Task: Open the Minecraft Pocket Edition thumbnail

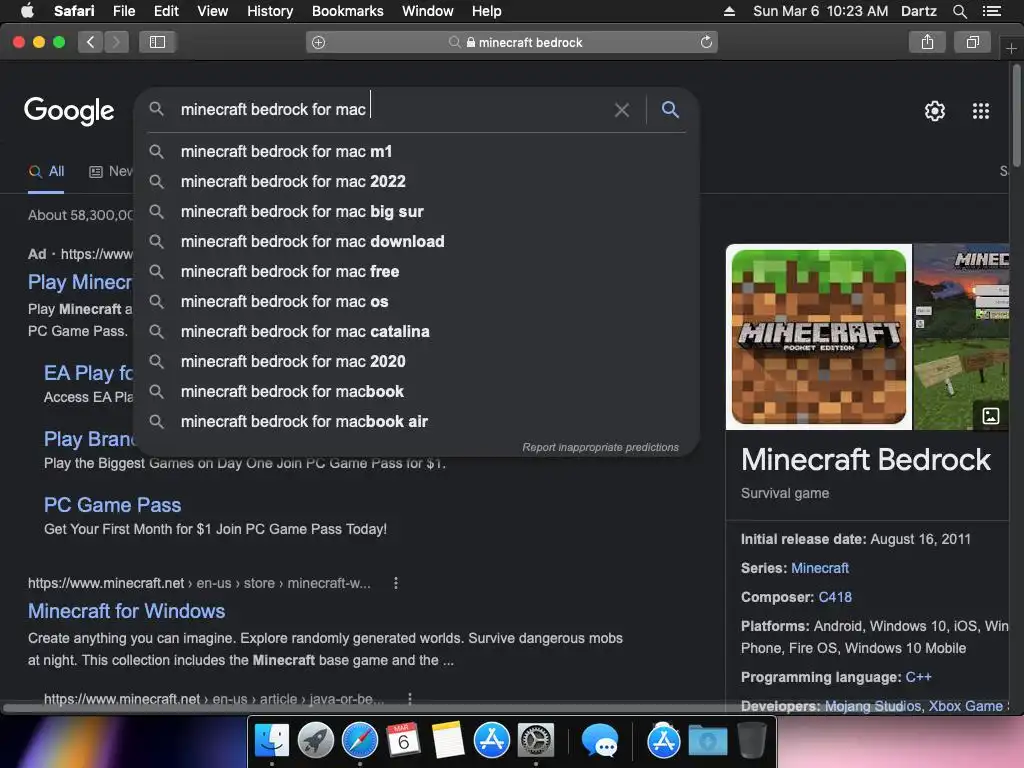Action: pyautogui.click(x=819, y=337)
